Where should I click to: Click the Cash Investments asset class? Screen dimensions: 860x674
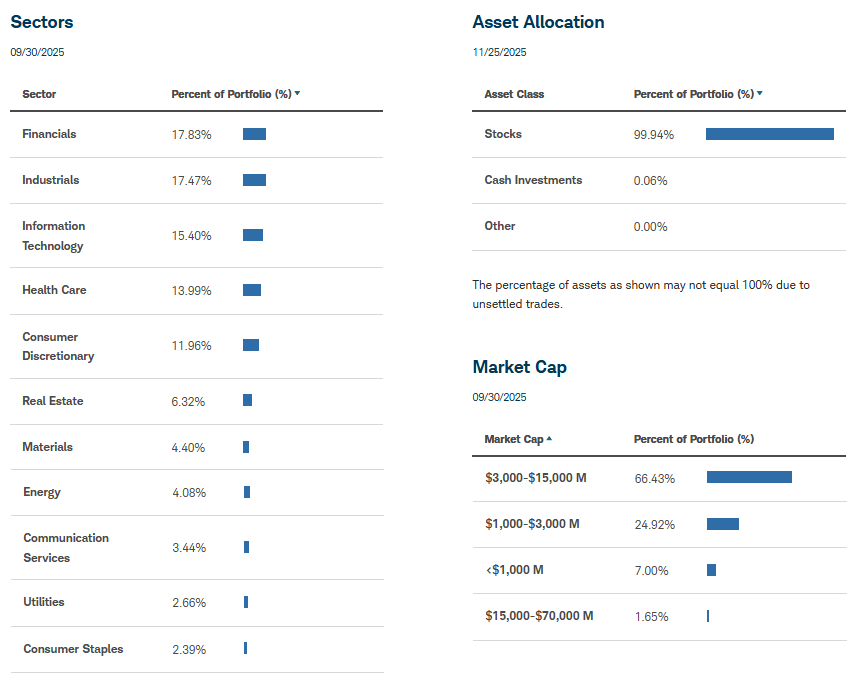coord(533,180)
